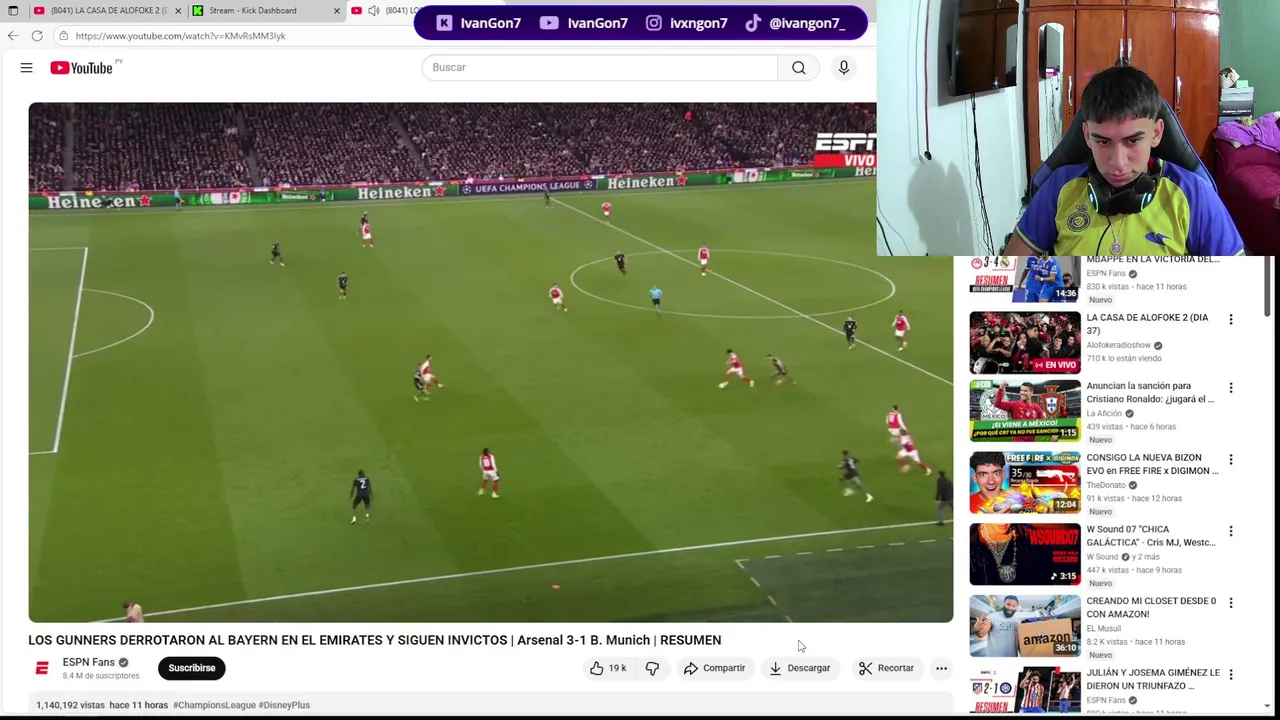Open EL Musull channel name
Image resolution: width=1280 pixels, height=720 pixels.
pos(1104,628)
